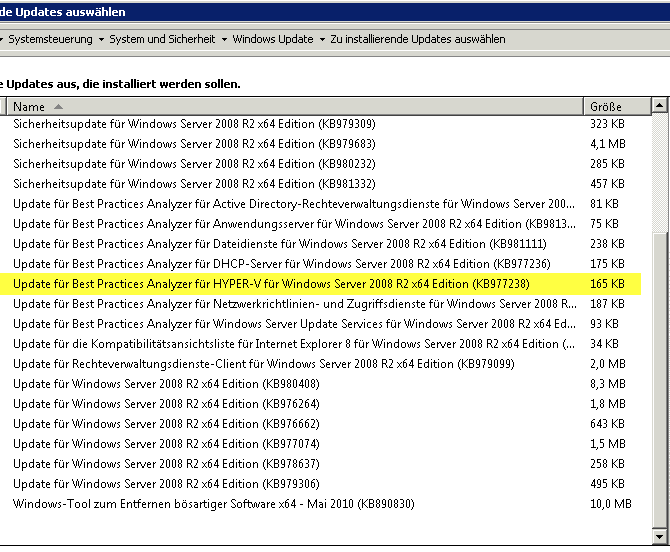Screen dimensions: 670x552
Task: Select Rechteverwaltungsdienste-Client update KB979099
Action: tap(320, 364)
